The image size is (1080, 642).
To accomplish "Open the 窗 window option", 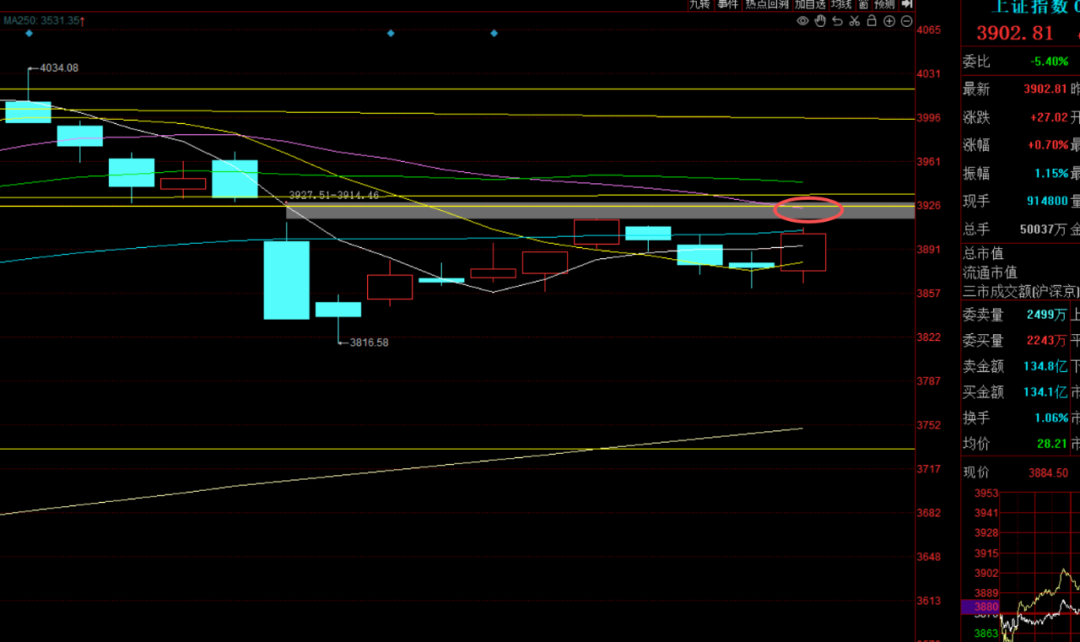I will tap(863, 5).
